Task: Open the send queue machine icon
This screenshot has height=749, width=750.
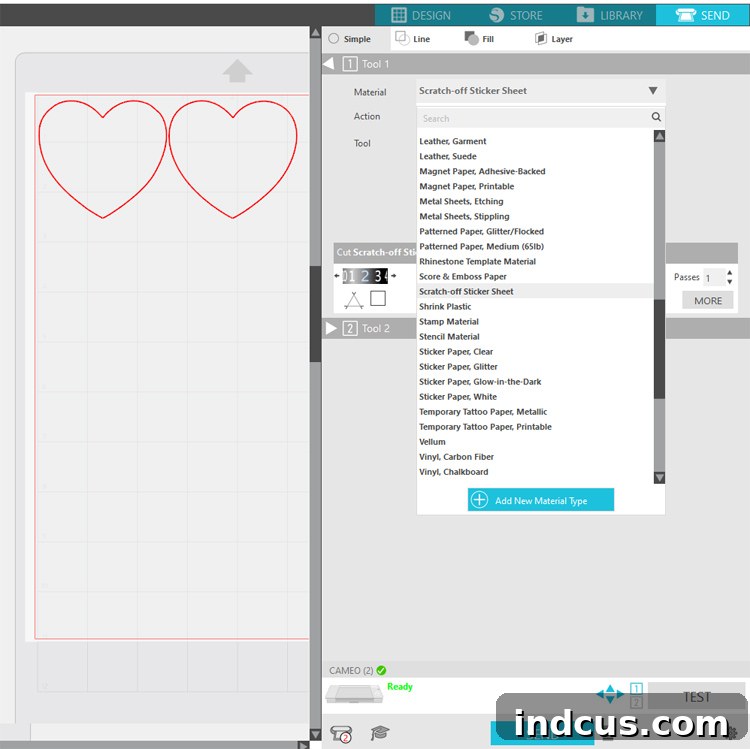Action: (x=341, y=733)
